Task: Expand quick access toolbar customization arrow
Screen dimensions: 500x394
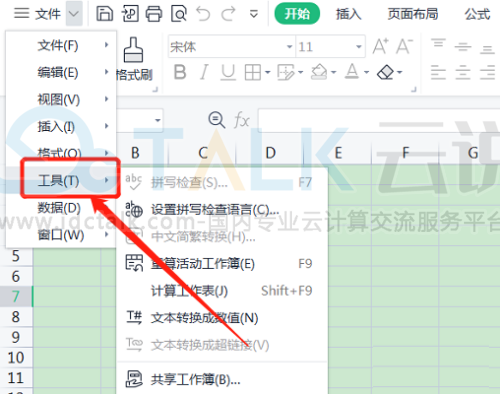Action: 254,14
